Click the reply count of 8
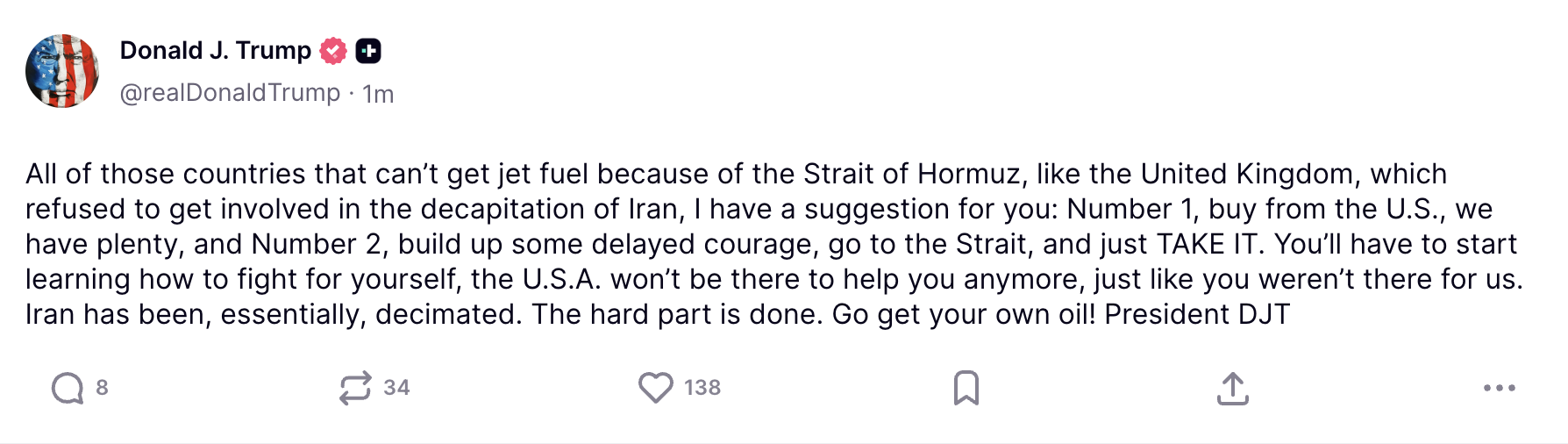 tap(102, 388)
